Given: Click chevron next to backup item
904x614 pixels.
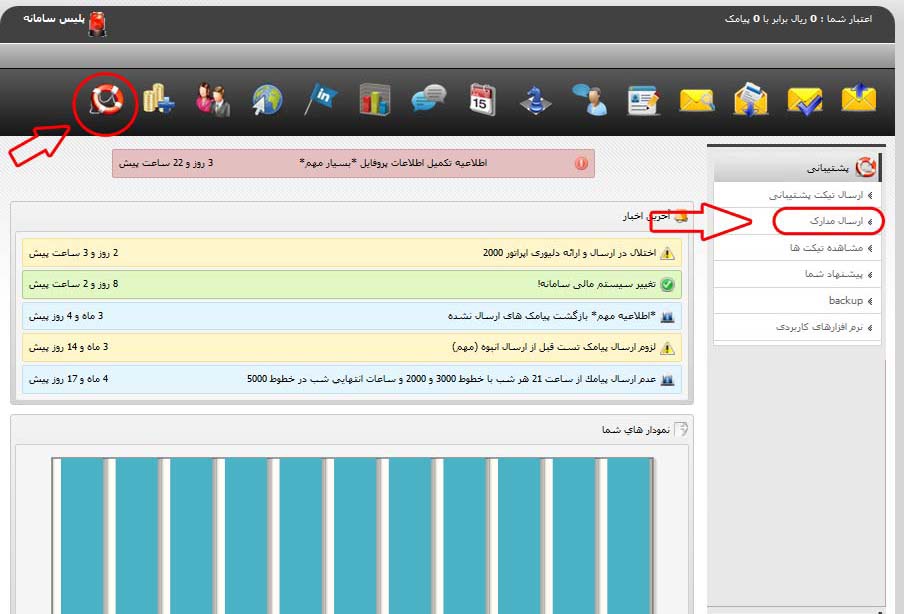Looking at the screenshot, I should coord(871,301).
